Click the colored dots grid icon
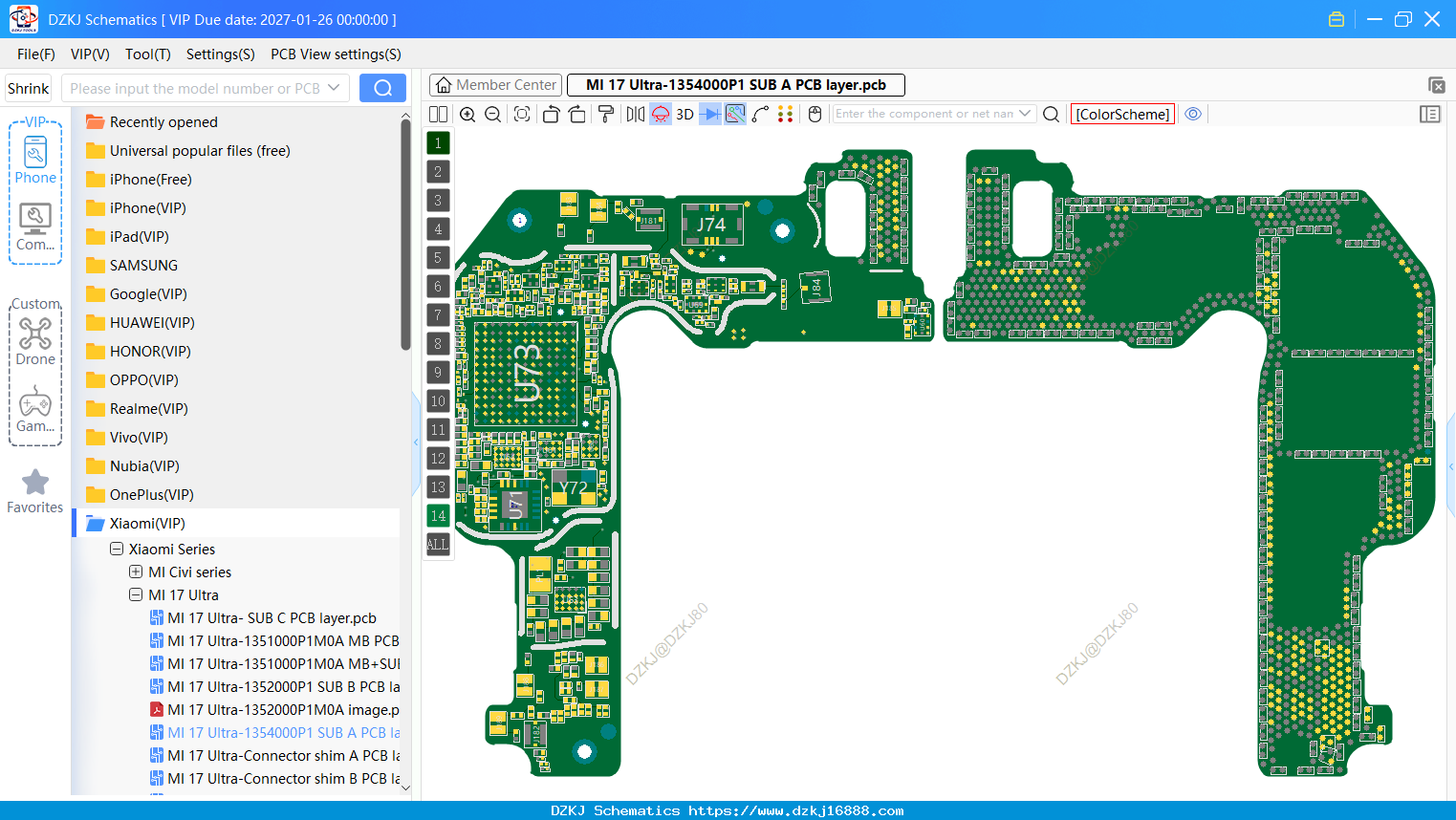This screenshot has height=820, width=1456. [786, 115]
